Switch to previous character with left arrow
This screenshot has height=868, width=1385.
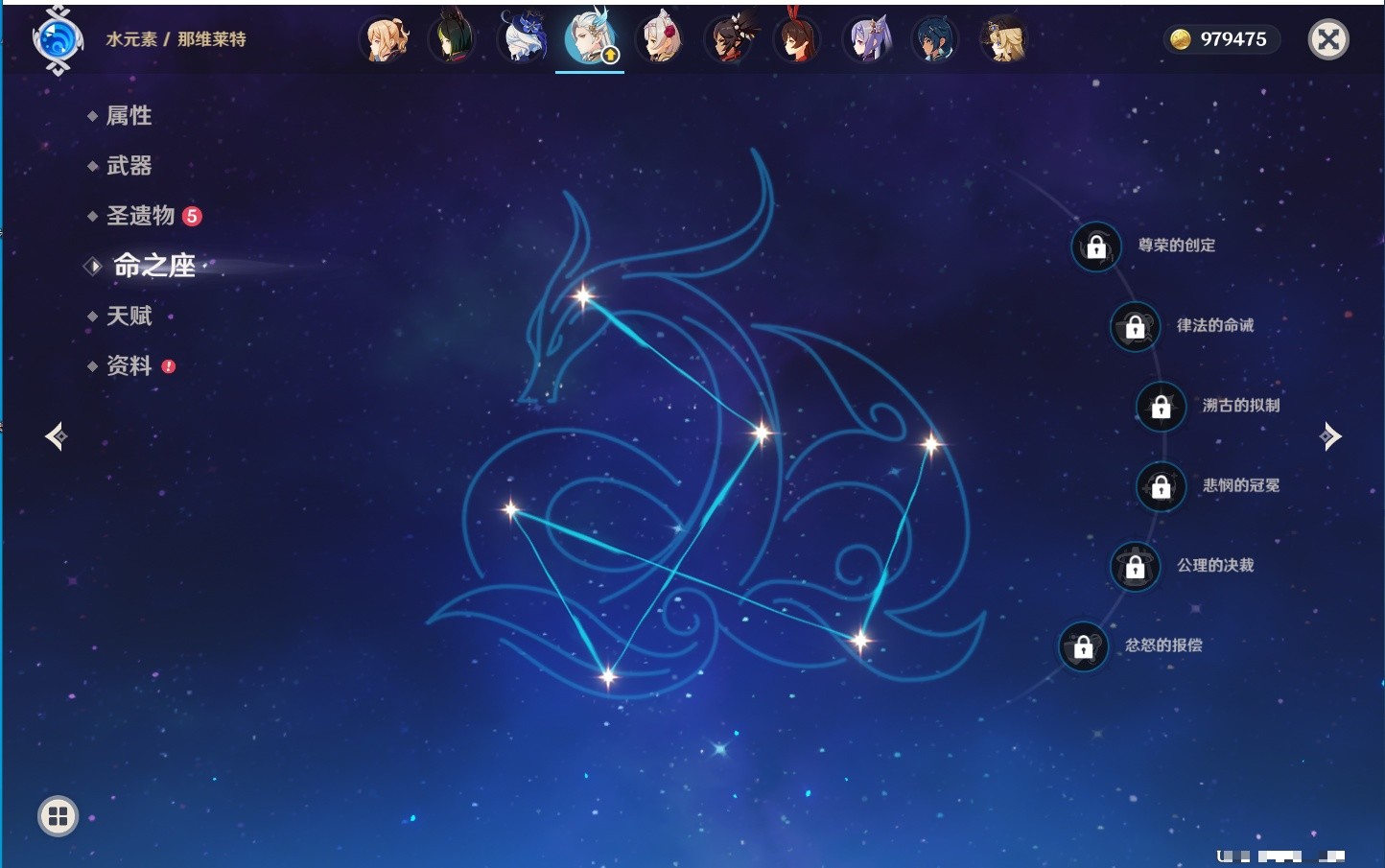click(x=56, y=436)
